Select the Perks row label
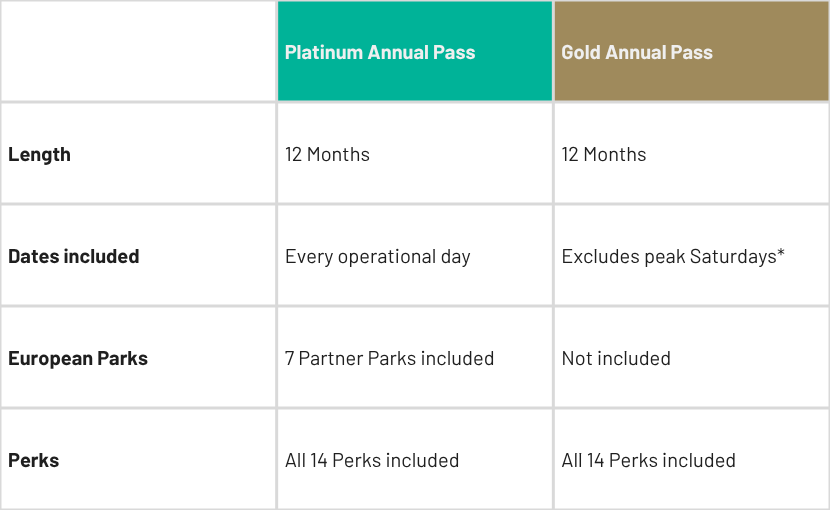The image size is (830, 510). pyautogui.click(x=33, y=460)
